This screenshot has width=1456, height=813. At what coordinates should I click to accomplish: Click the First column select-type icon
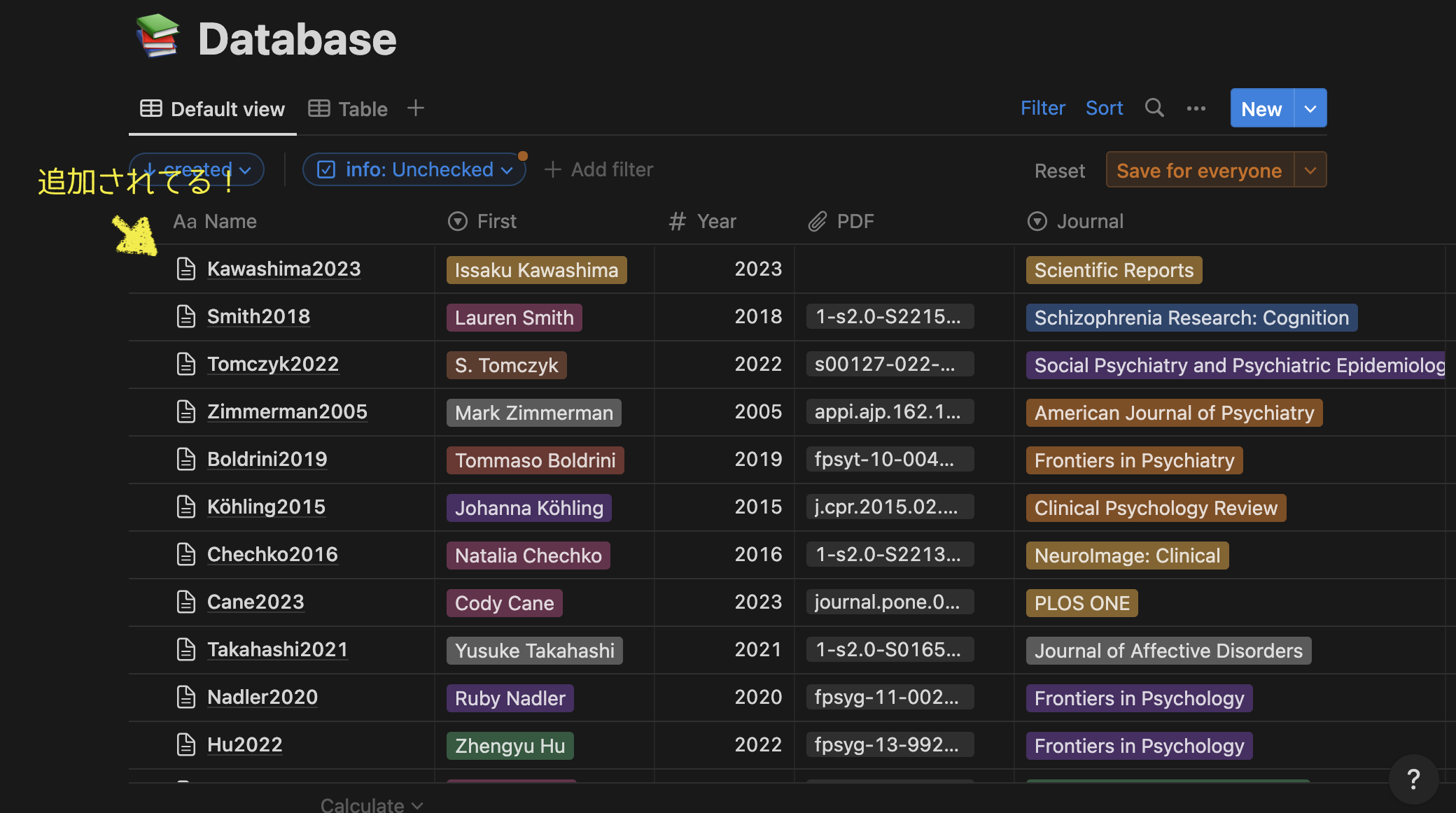[458, 222]
